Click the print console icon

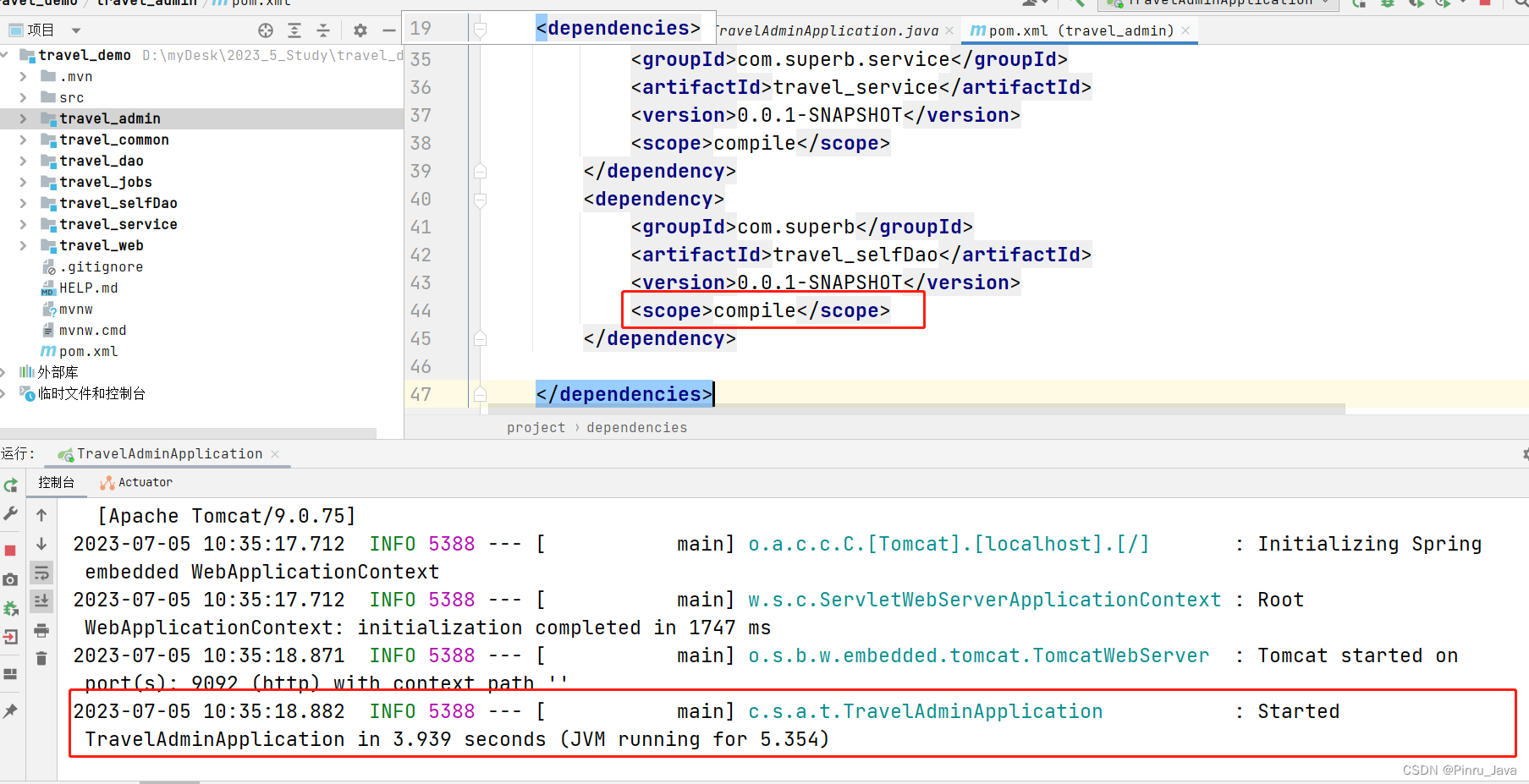41,630
